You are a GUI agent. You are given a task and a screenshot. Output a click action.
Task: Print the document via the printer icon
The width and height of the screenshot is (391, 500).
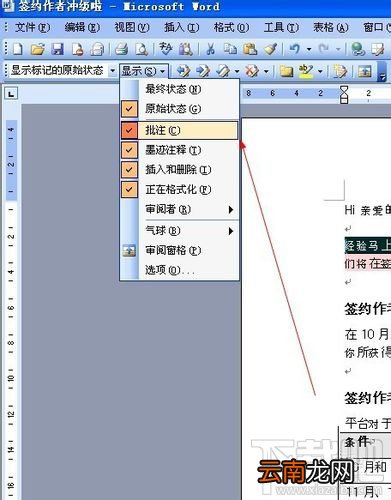coord(122,49)
